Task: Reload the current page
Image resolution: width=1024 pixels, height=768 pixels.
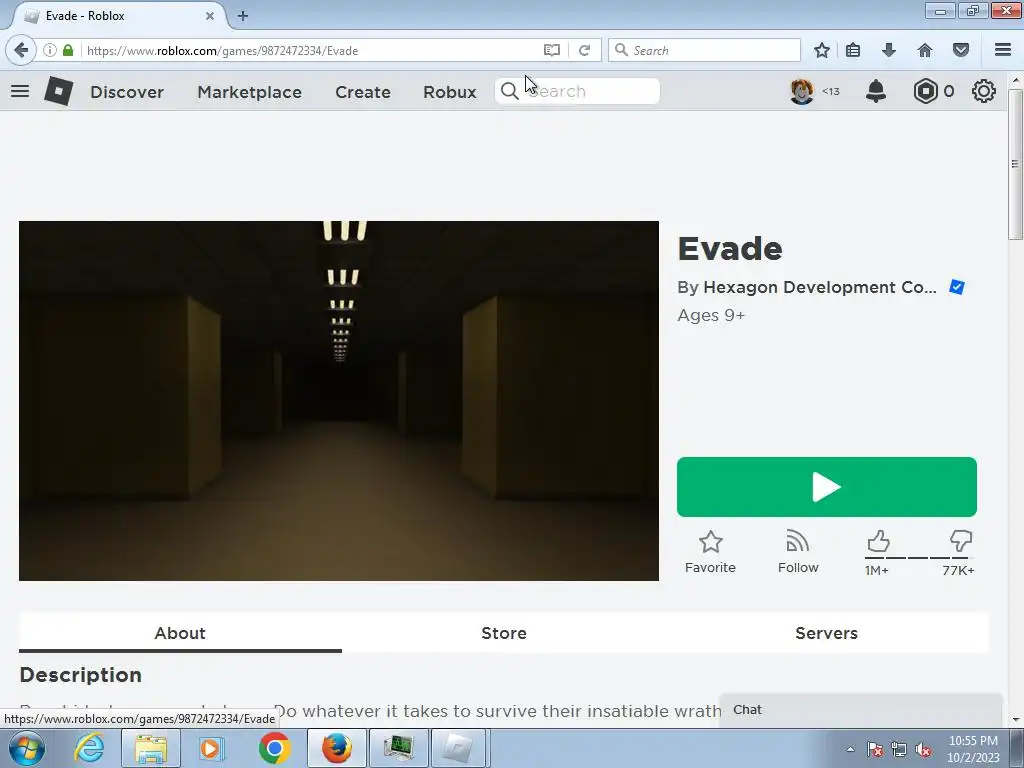Action: point(584,50)
